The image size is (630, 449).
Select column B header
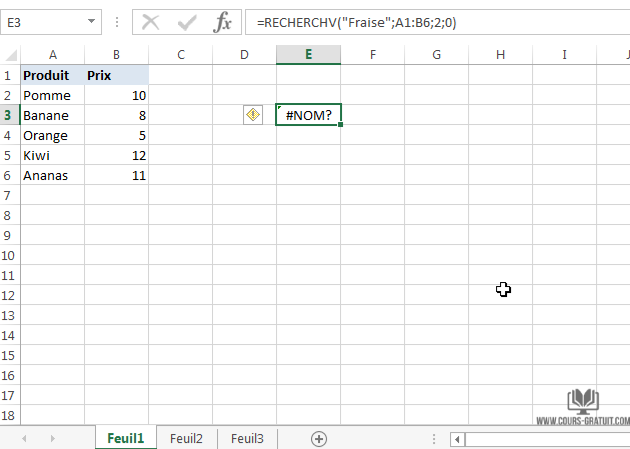(x=116, y=54)
